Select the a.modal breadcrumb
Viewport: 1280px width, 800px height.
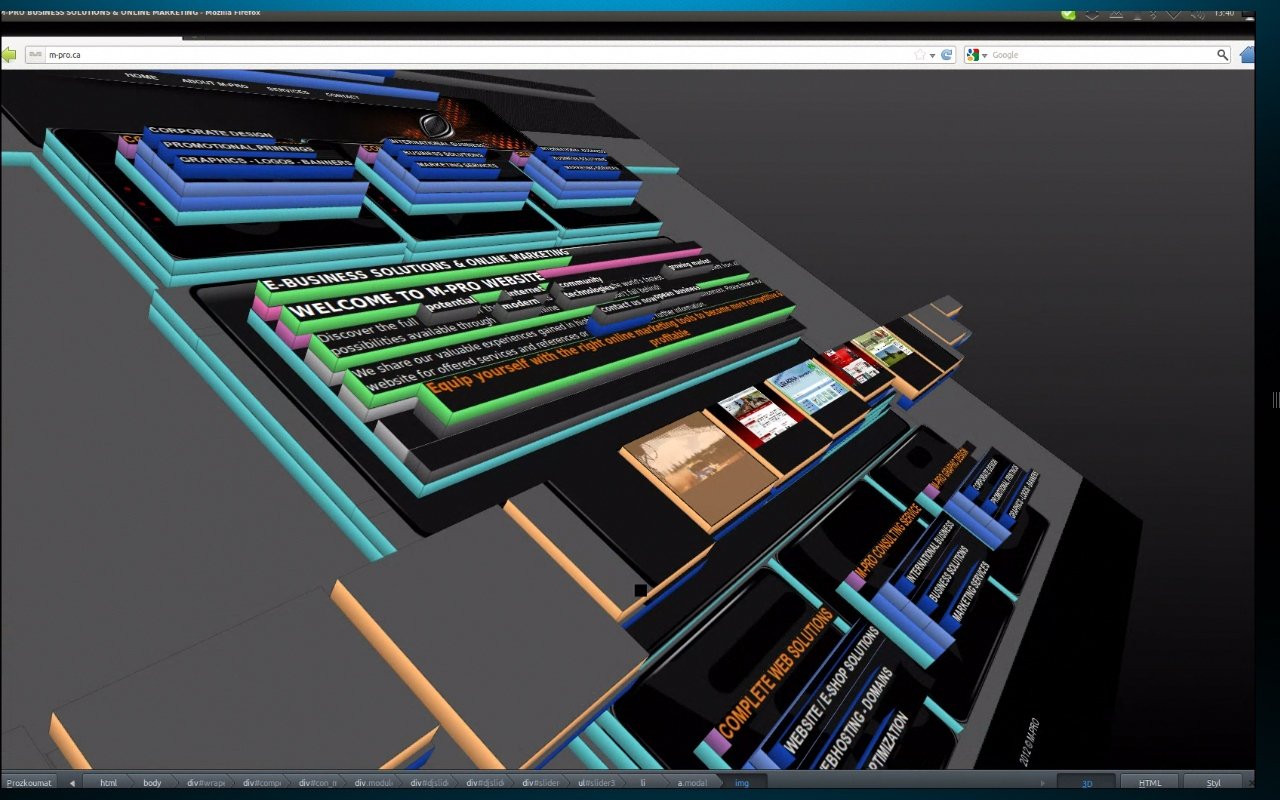point(692,783)
